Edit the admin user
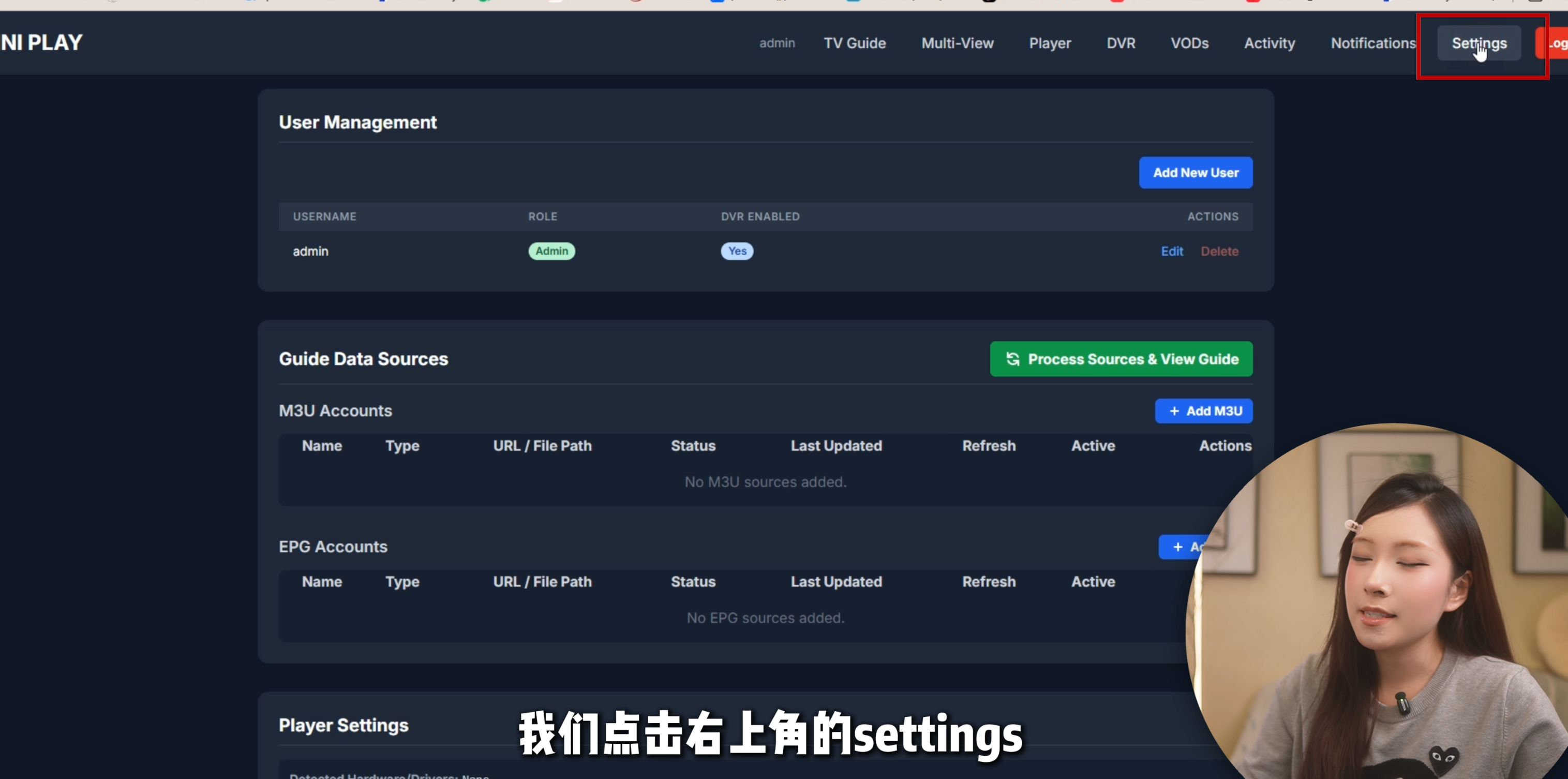Image resolution: width=1568 pixels, height=779 pixels. tap(1171, 252)
